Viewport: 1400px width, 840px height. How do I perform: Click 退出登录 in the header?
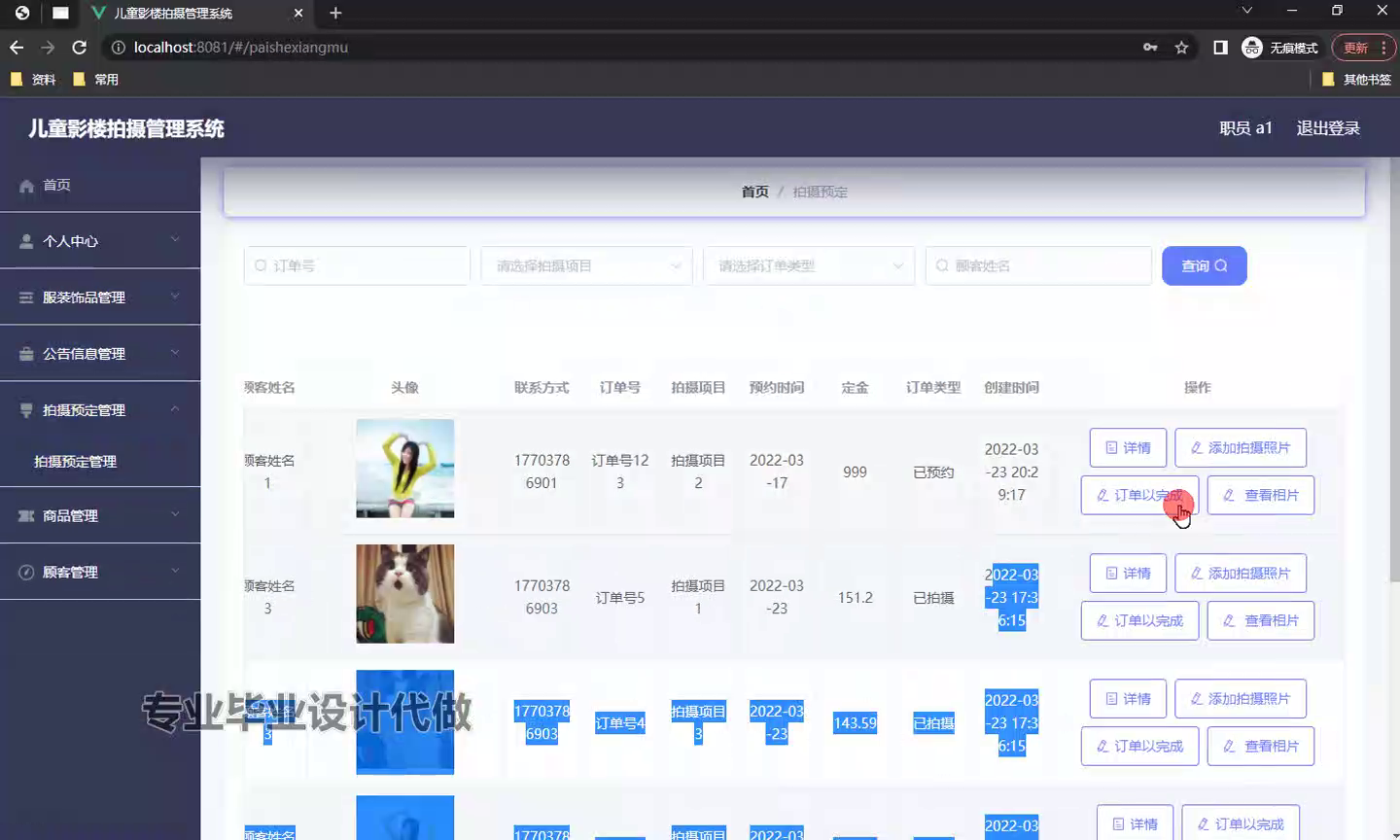[x=1328, y=128]
